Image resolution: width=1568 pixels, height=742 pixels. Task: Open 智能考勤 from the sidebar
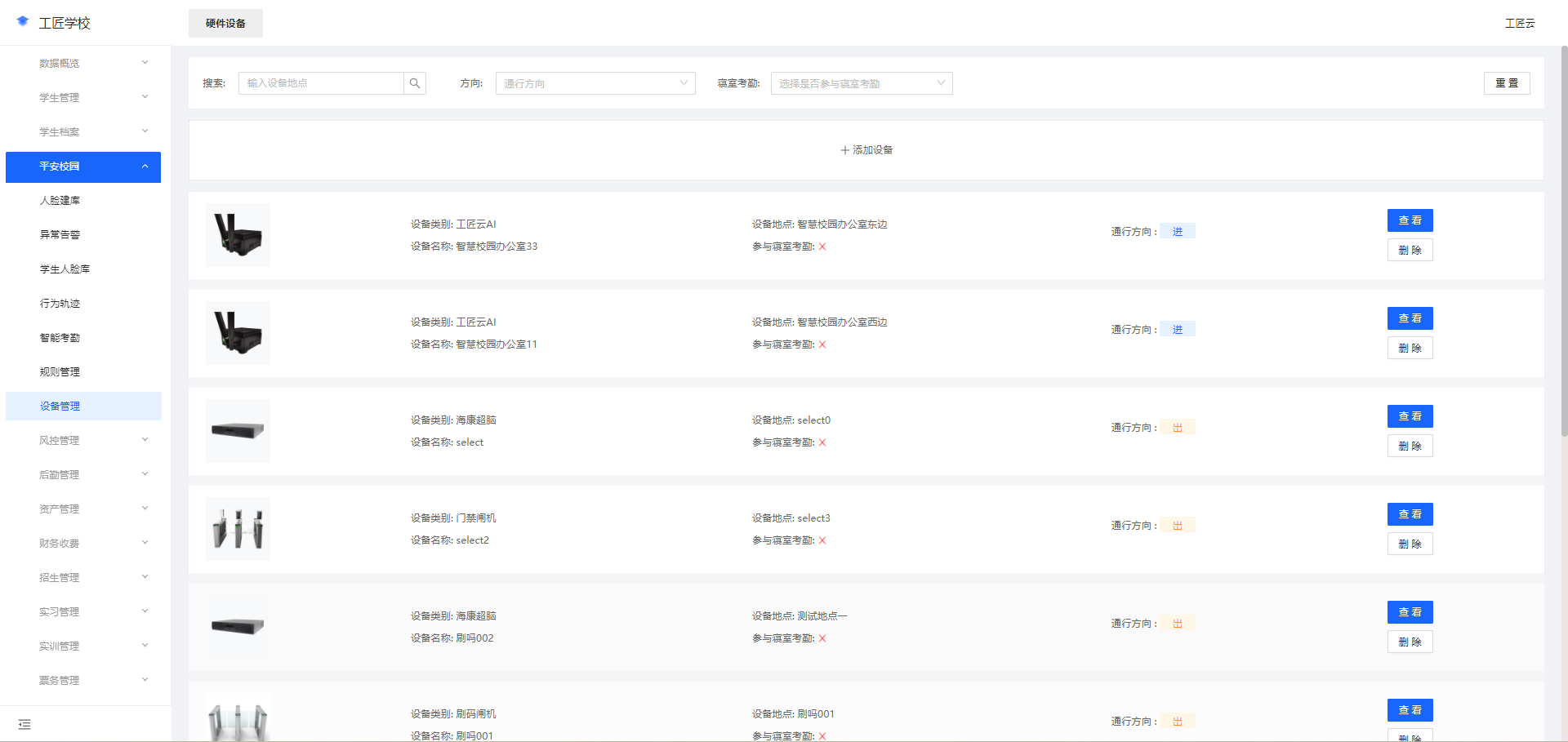(59, 337)
